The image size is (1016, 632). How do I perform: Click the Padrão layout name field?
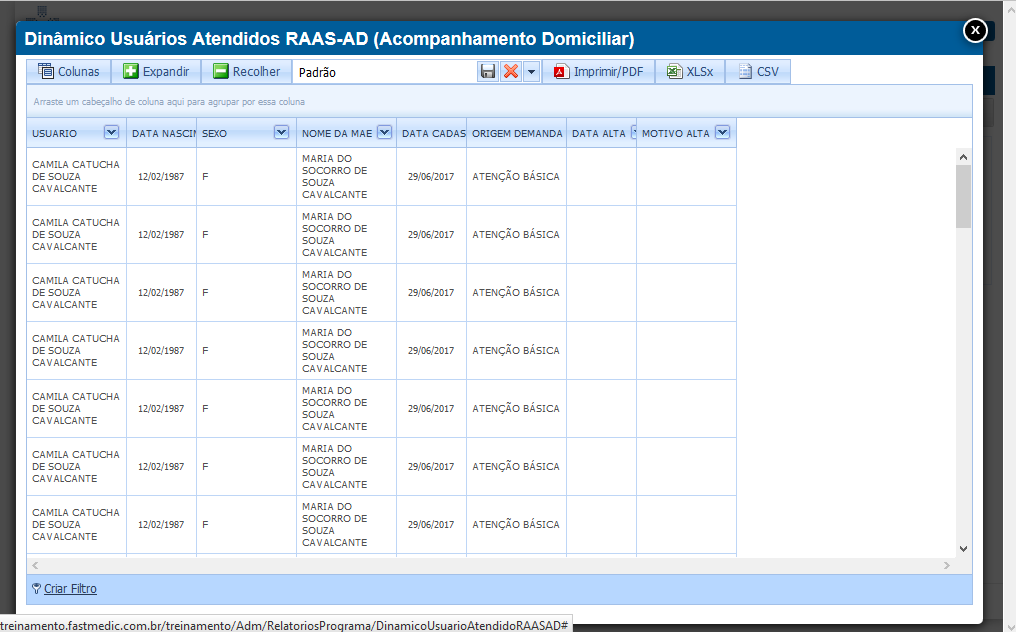(x=385, y=72)
